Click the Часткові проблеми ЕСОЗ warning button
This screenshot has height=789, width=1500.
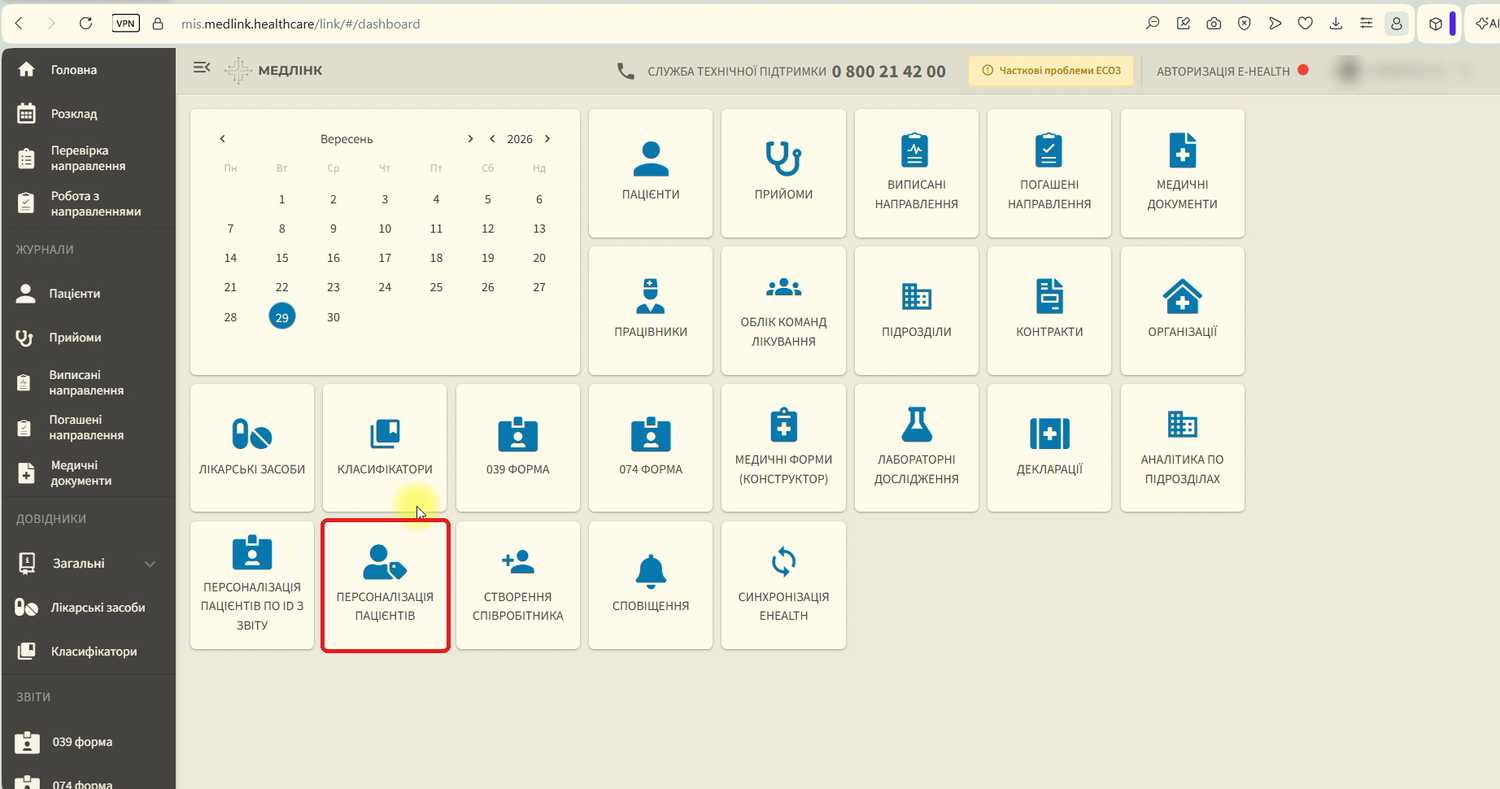1051,70
